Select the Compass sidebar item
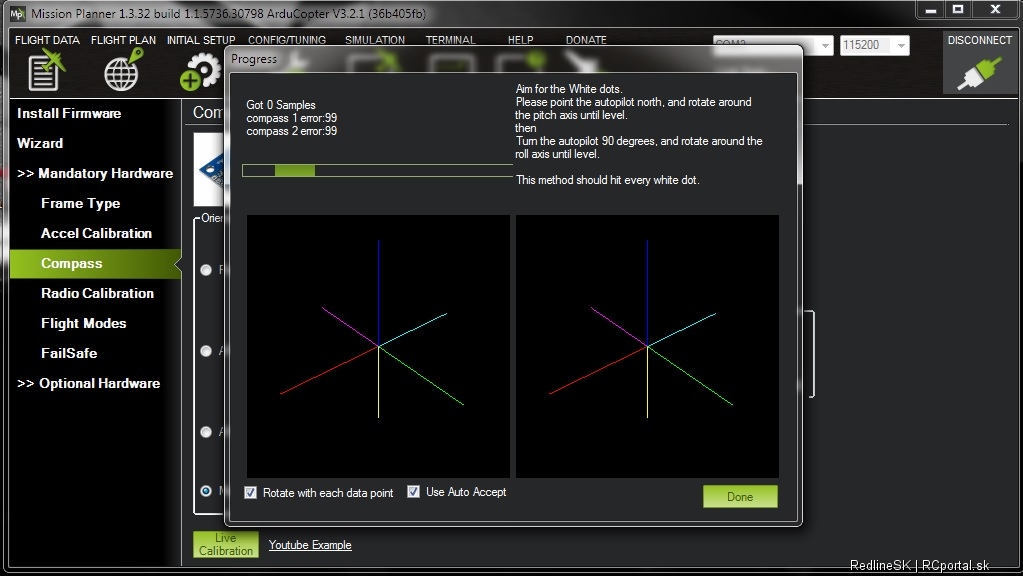The height and width of the screenshot is (576, 1023). pyautogui.click(x=95, y=264)
